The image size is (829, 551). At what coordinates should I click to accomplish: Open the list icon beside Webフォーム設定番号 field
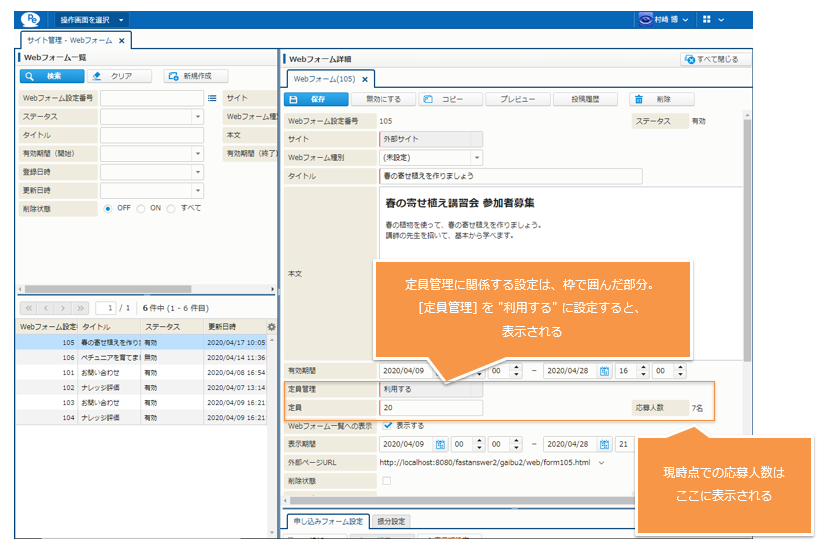(212, 98)
